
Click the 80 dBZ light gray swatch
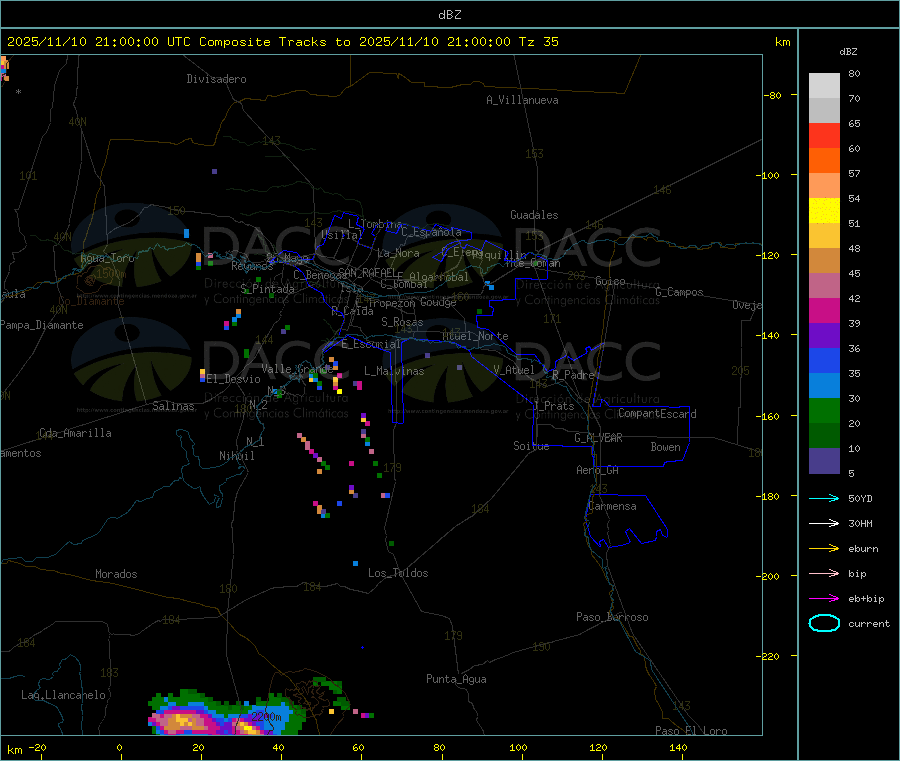coord(824,86)
